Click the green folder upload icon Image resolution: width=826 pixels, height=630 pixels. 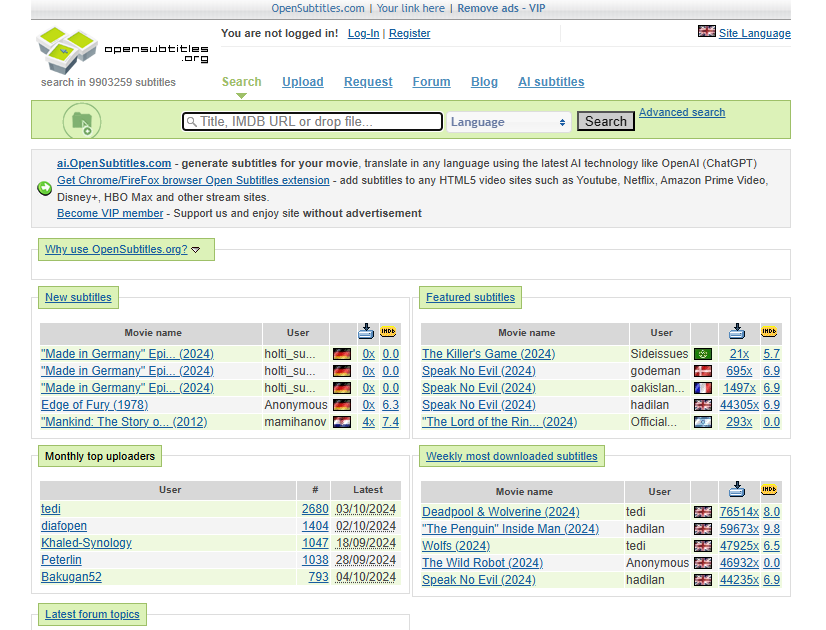[x=82, y=121]
